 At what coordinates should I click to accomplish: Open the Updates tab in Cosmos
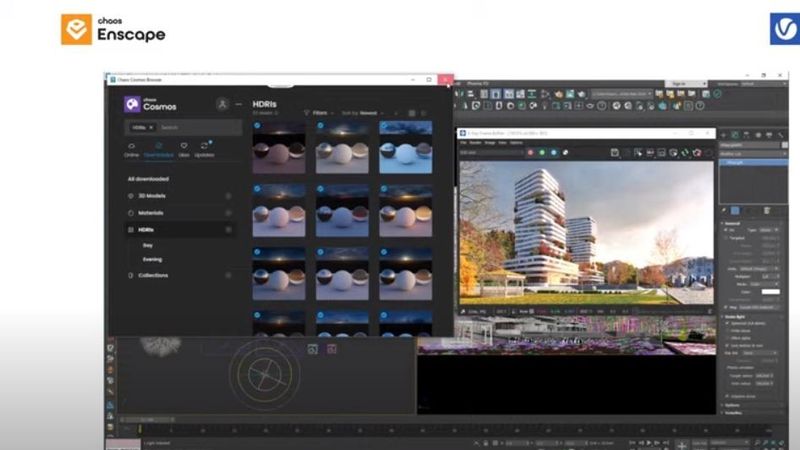pos(204,149)
